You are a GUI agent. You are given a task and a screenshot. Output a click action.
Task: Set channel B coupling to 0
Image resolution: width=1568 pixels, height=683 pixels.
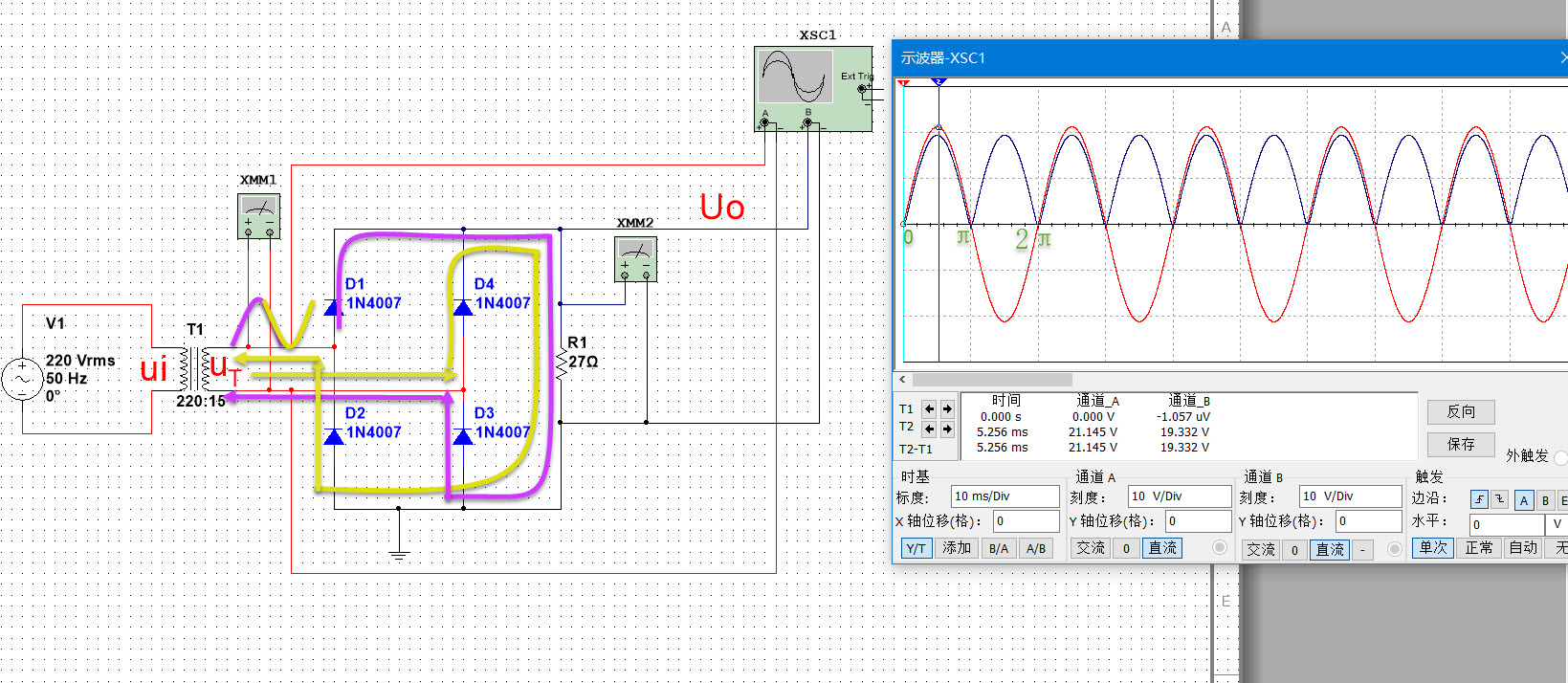coord(1294,549)
